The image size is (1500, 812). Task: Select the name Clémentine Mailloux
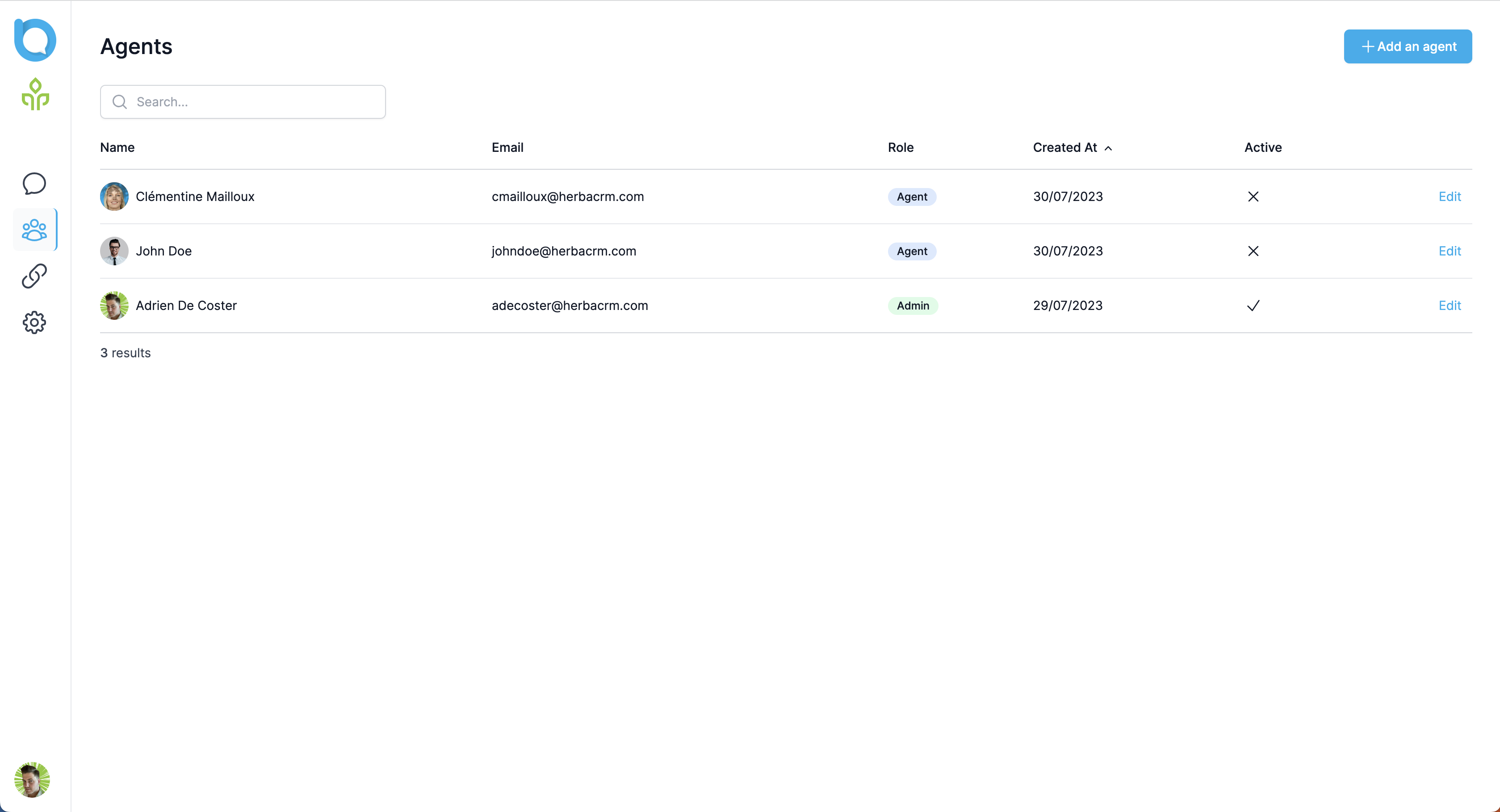tap(195, 197)
